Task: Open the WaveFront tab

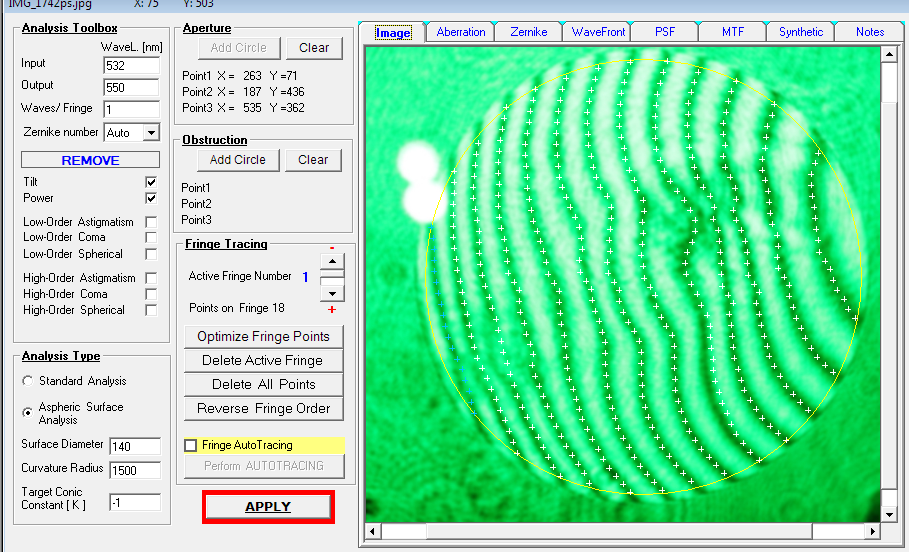Action: pos(598,32)
